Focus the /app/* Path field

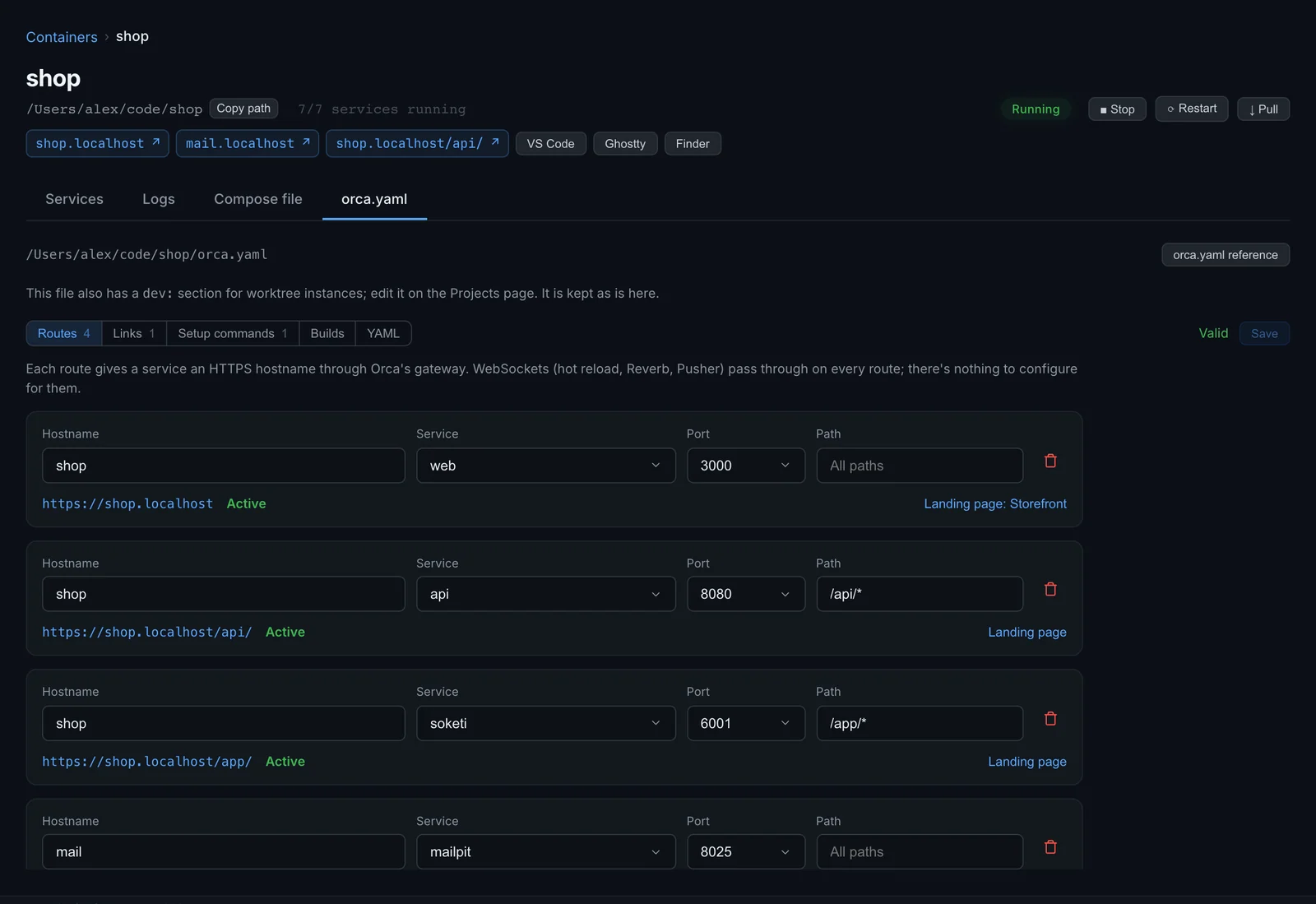(920, 723)
